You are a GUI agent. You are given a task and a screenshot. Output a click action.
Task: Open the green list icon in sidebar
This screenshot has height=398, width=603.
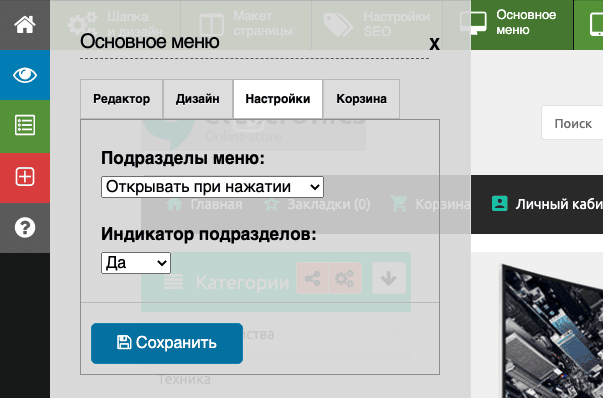[x=25, y=125]
